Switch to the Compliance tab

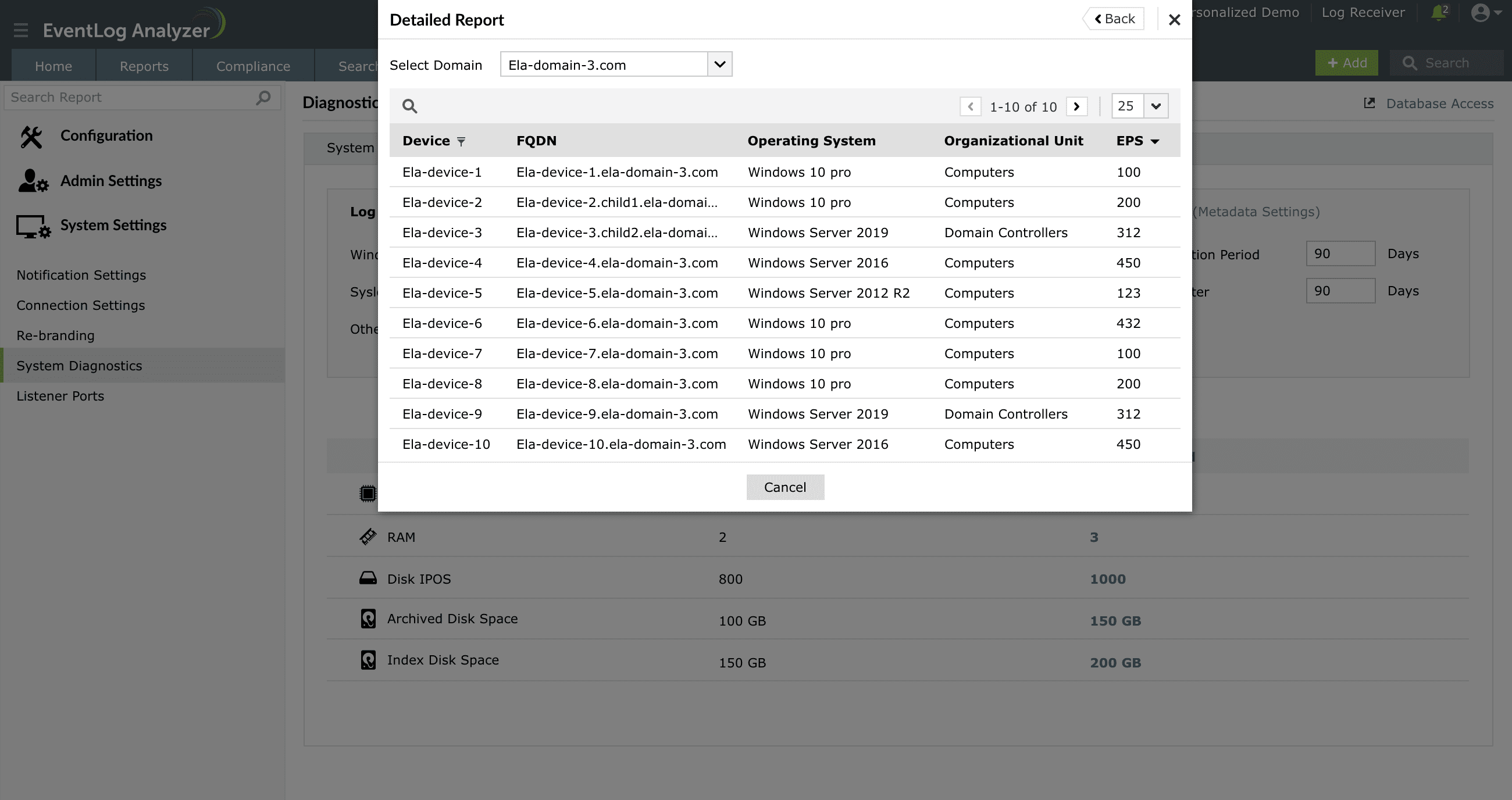[x=253, y=66]
